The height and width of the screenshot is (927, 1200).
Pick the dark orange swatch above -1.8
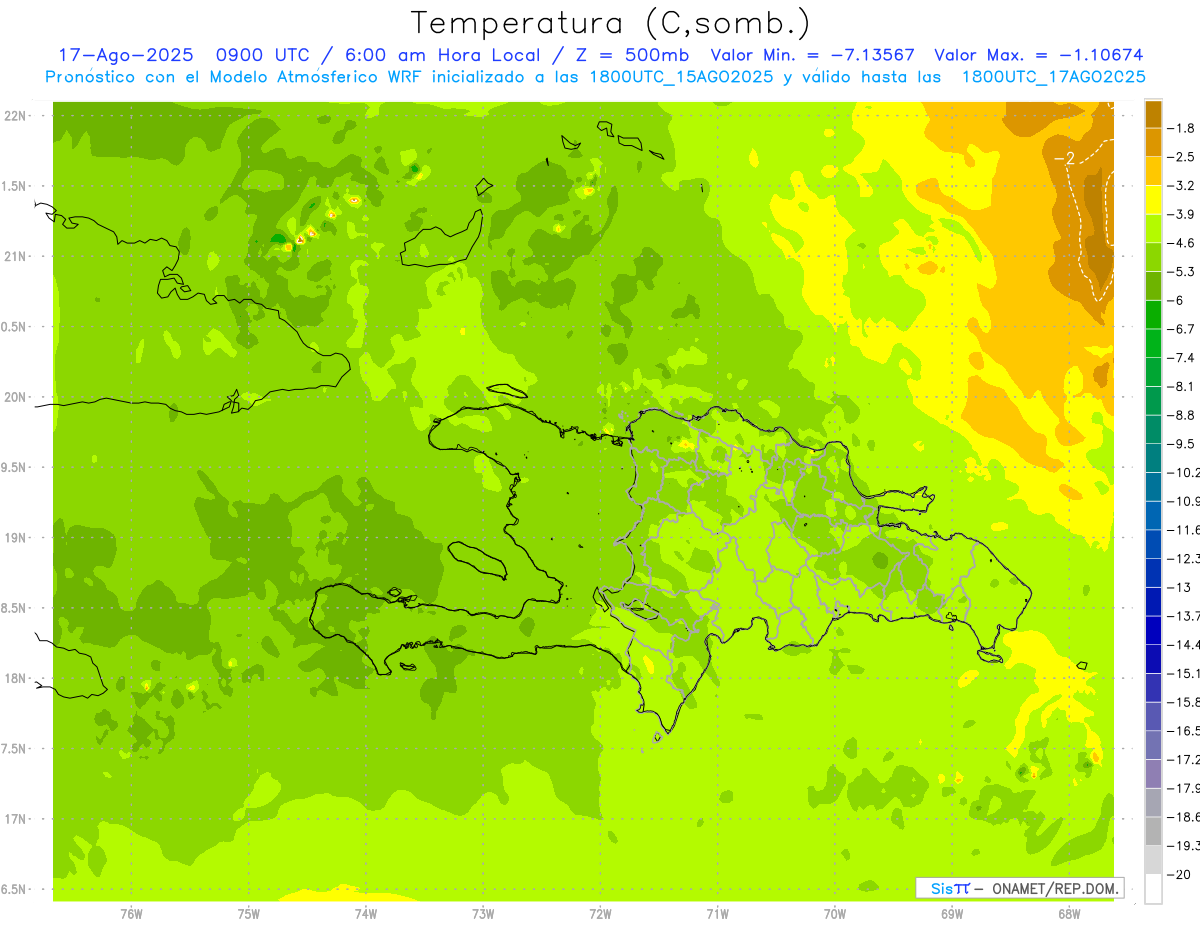pos(1154,114)
